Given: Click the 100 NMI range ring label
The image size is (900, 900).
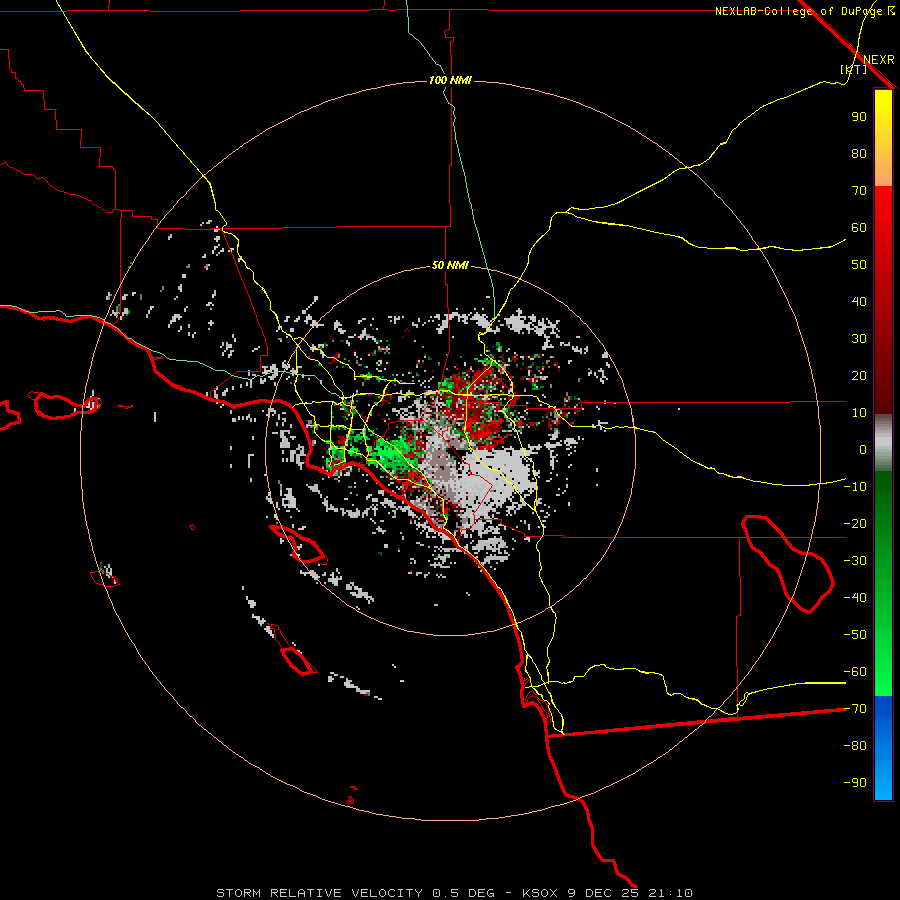Looking at the screenshot, I should (x=450, y=80).
